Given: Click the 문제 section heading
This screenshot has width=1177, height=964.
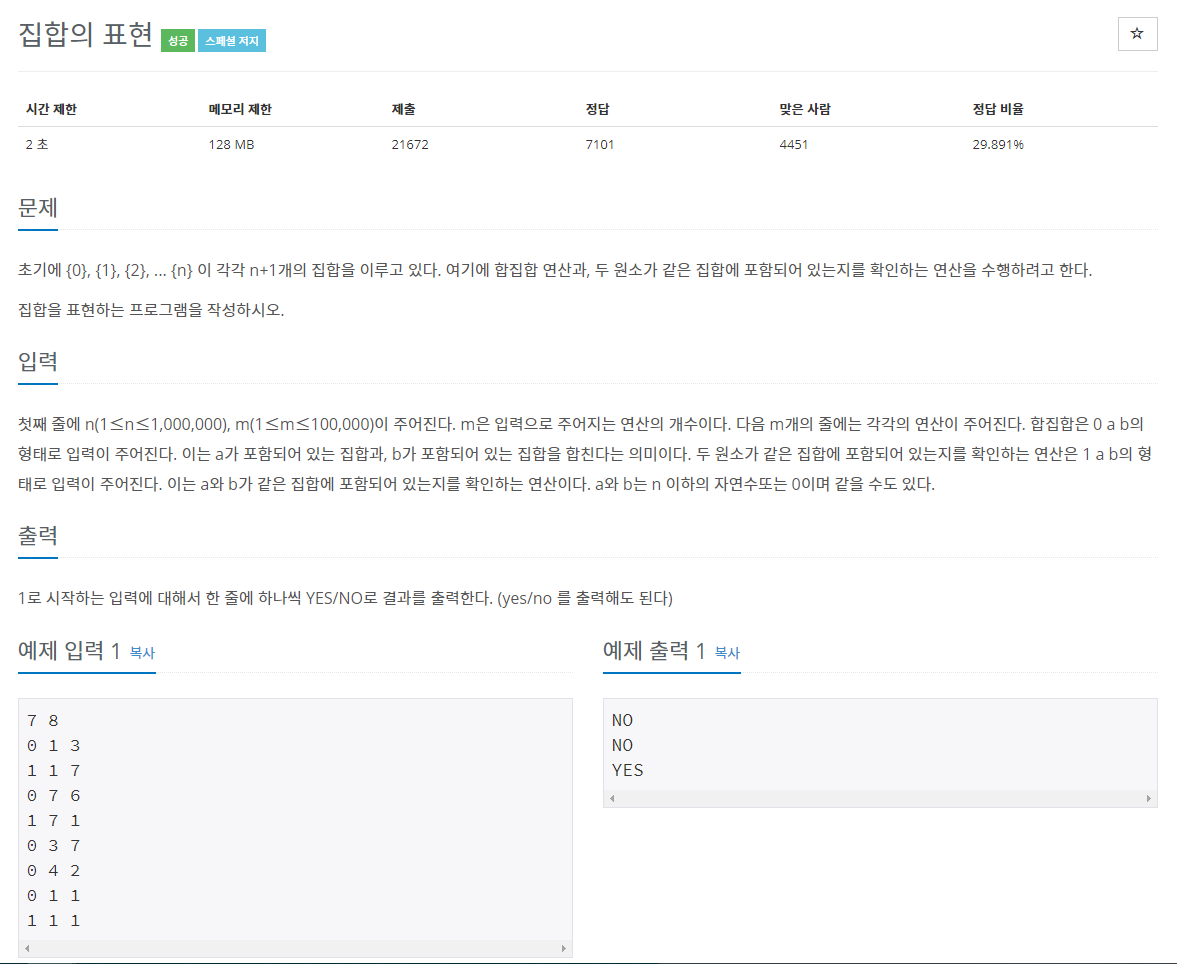Looking at the screenshot, I should coord(38,208).
